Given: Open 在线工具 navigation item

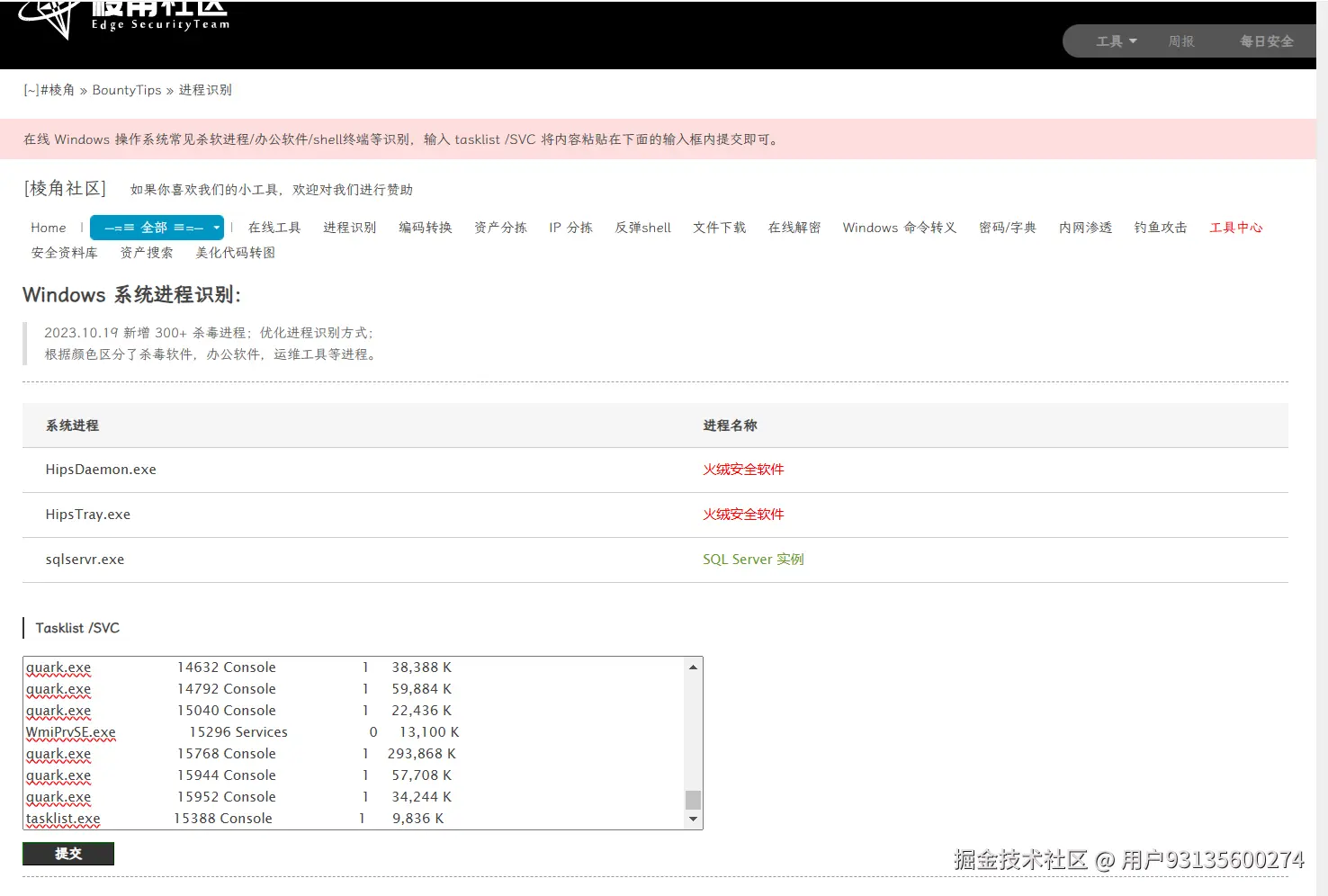Looking at the screenshot, I should [x=274, y=228].
